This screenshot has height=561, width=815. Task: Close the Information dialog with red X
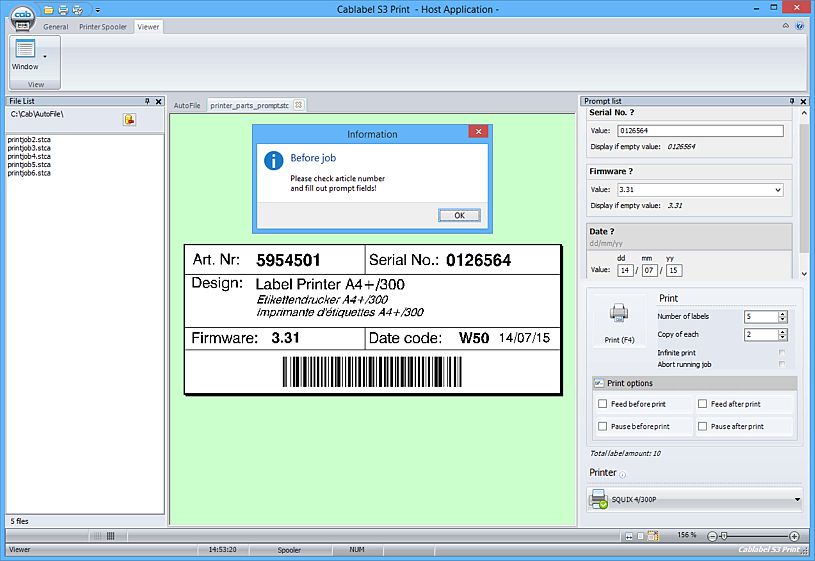point(478,131)
